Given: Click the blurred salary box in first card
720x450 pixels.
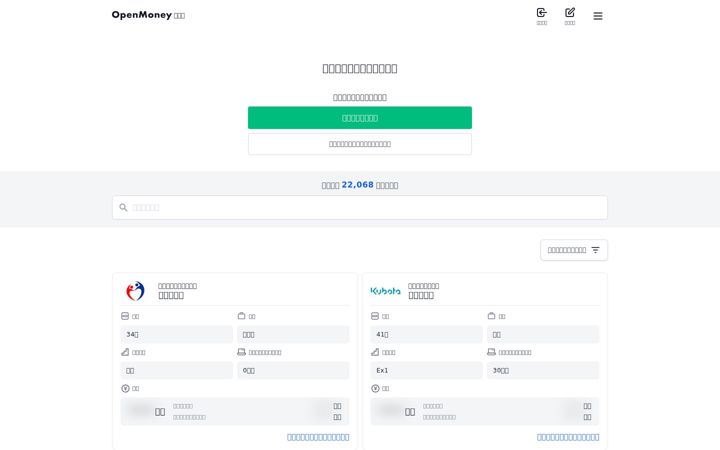Looking at the screenshot, I should (x=235, y=411).
